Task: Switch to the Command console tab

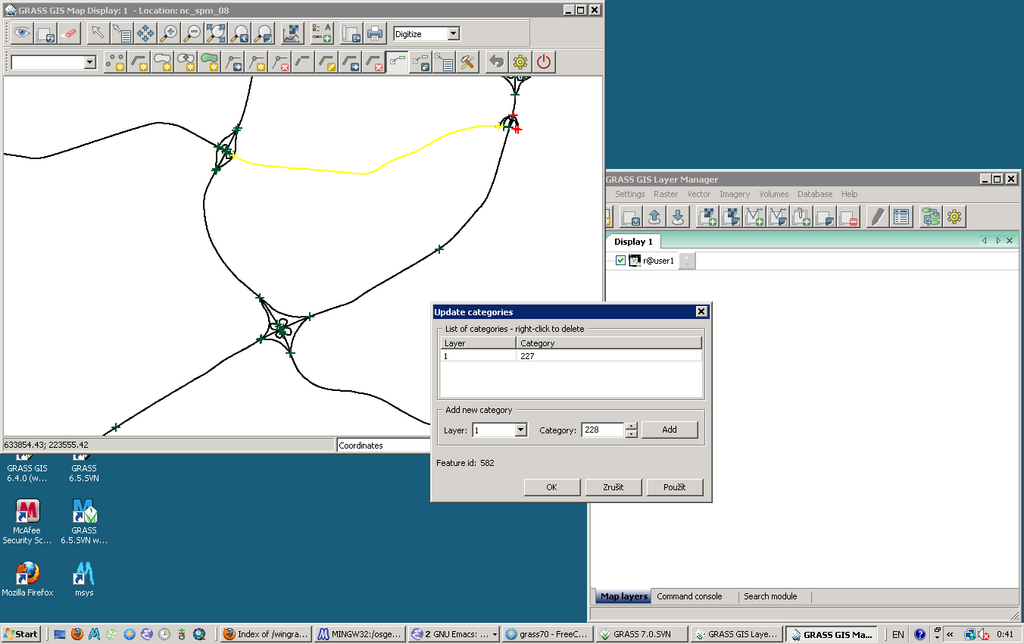Action: point(689,596)
